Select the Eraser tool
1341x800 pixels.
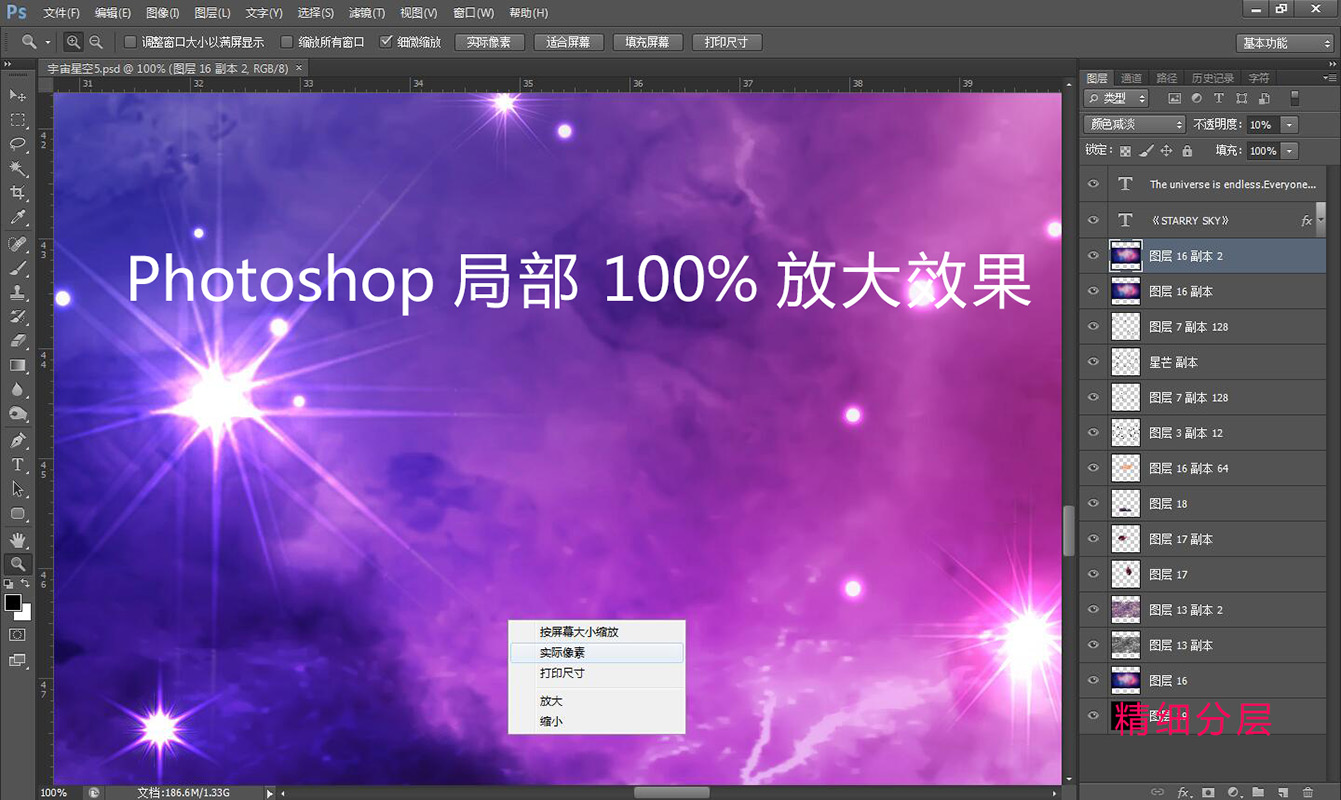point(18,341)
